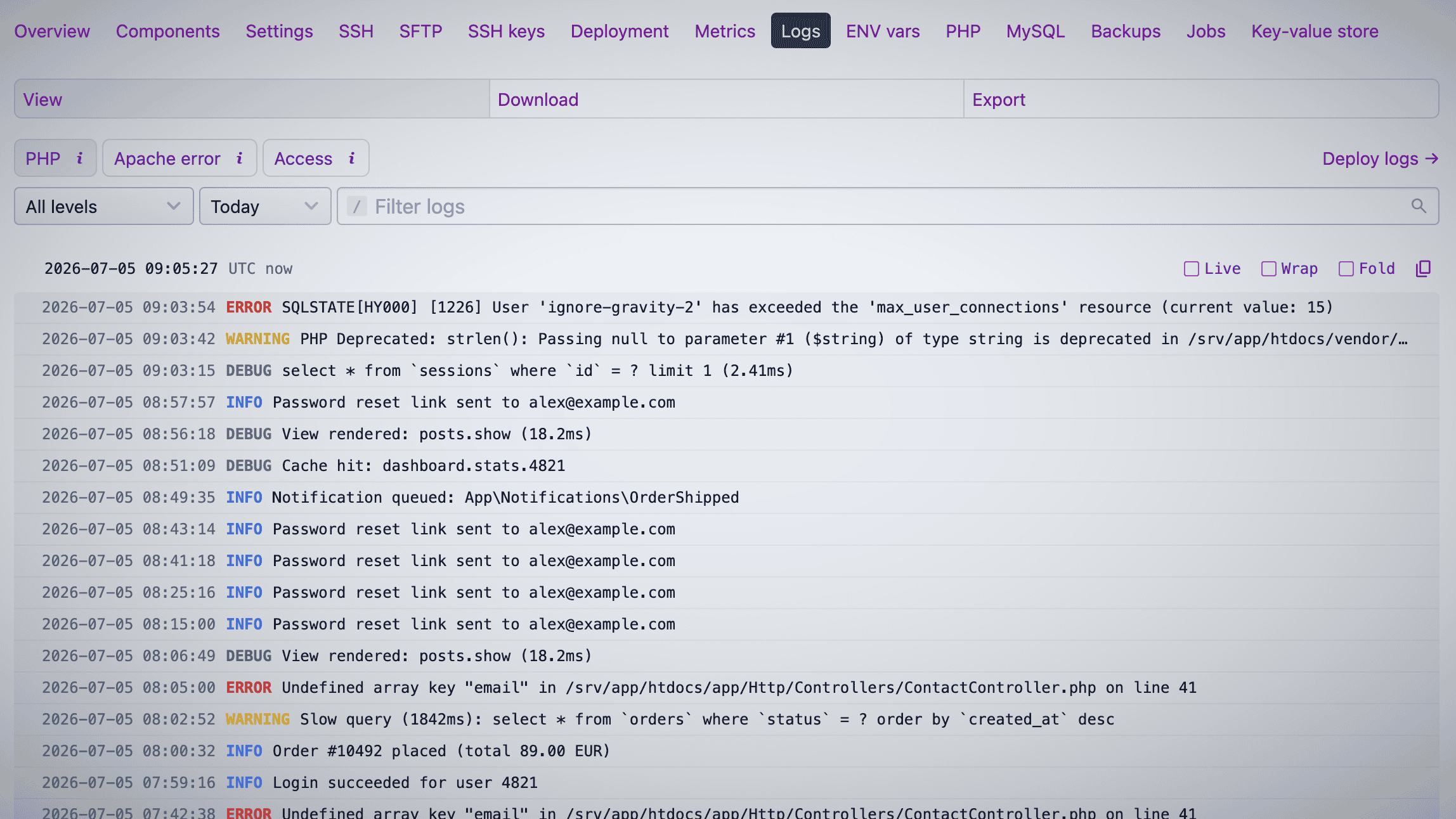Open the Deployment tab
The width and height of the screenshot is (1456, 819).
(x=620, y=31)
